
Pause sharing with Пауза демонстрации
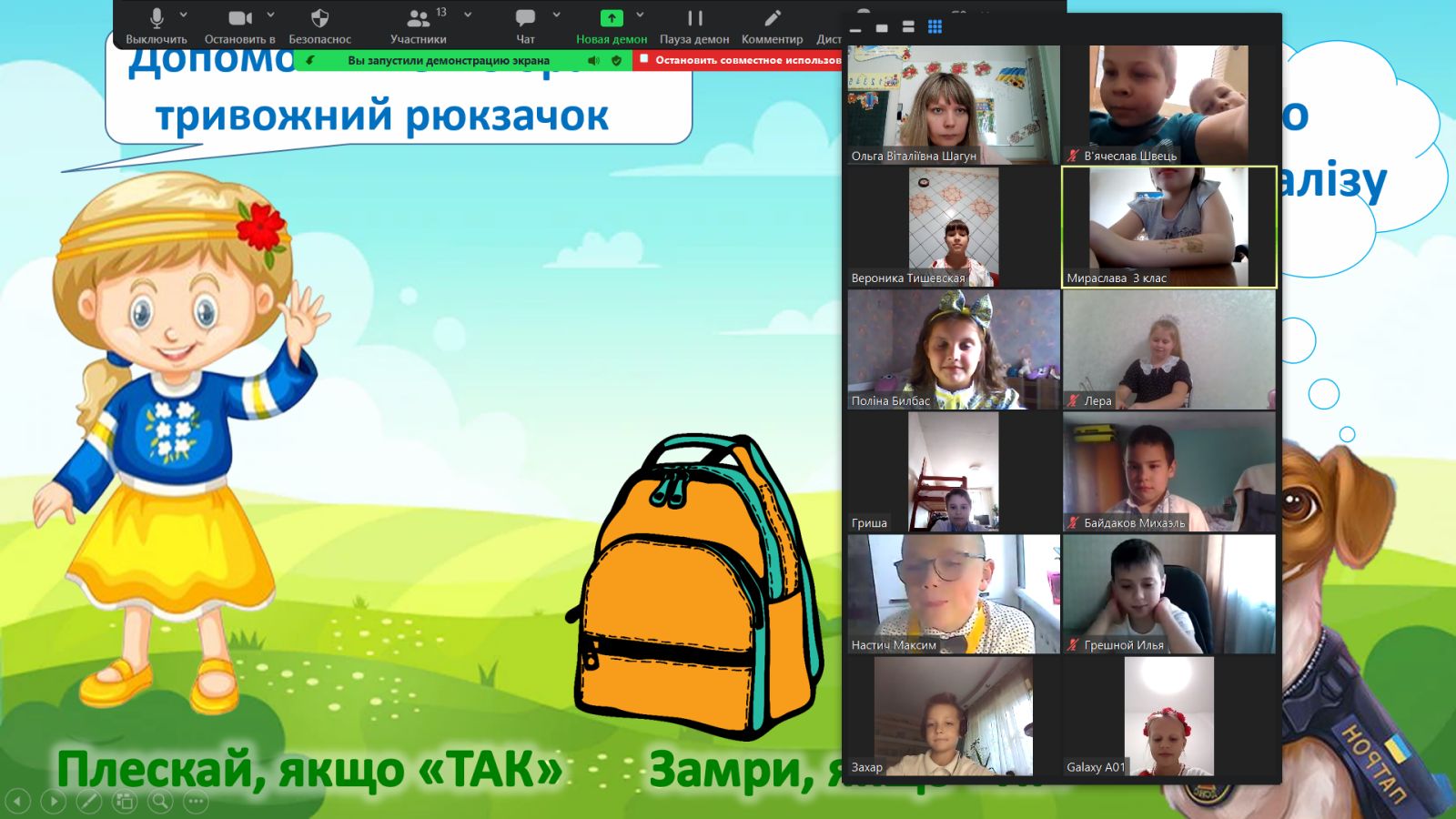(x=694, y=25)
